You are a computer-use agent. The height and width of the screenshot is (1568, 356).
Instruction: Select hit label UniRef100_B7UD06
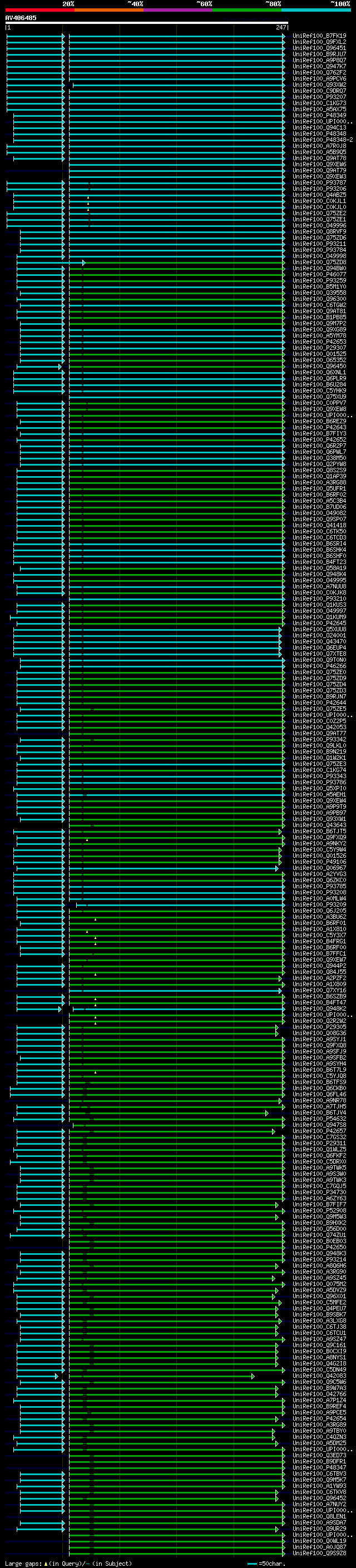tap(319, 507)
